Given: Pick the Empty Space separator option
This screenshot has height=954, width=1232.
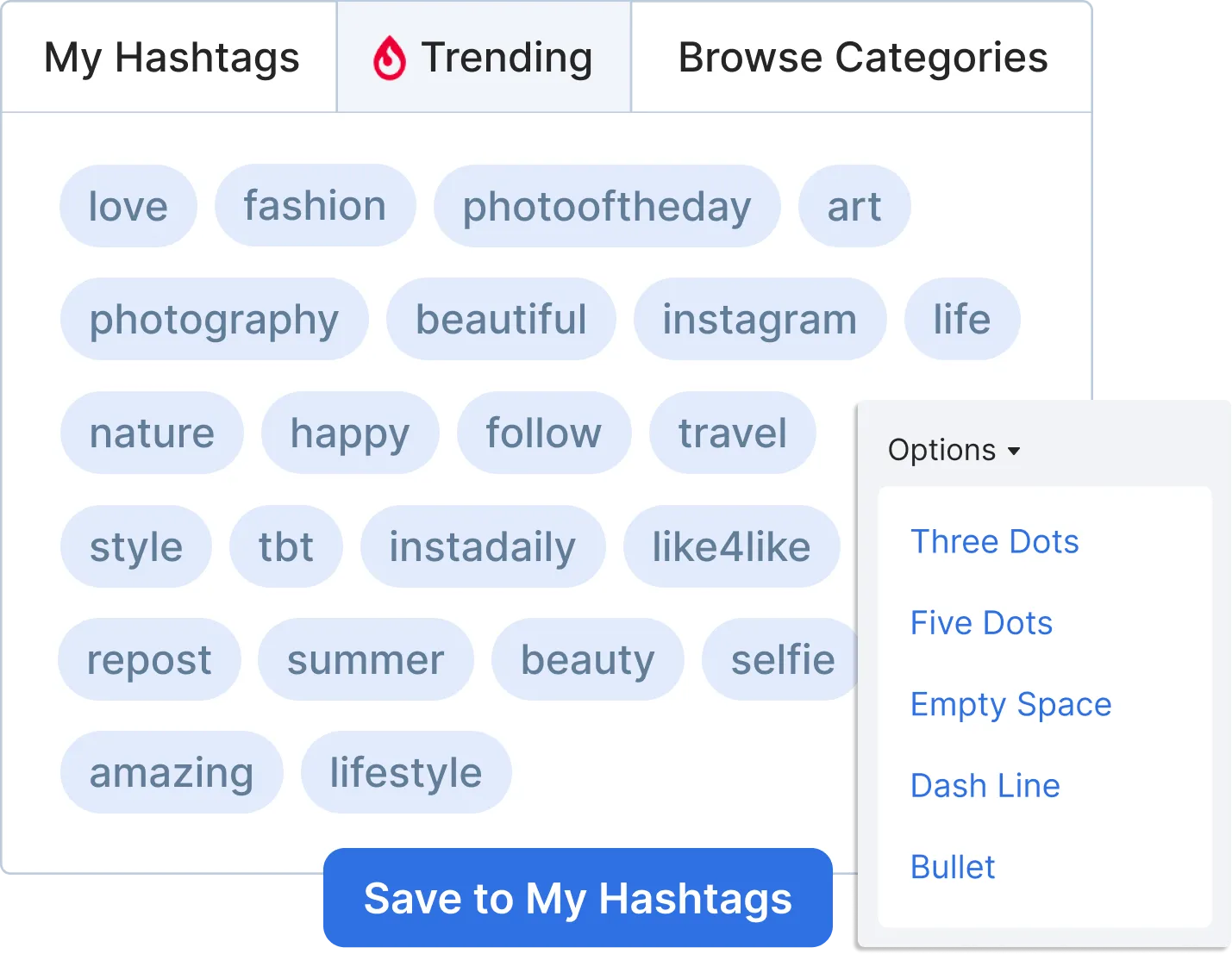Looking at the screenshot, I should point(1011,704).
